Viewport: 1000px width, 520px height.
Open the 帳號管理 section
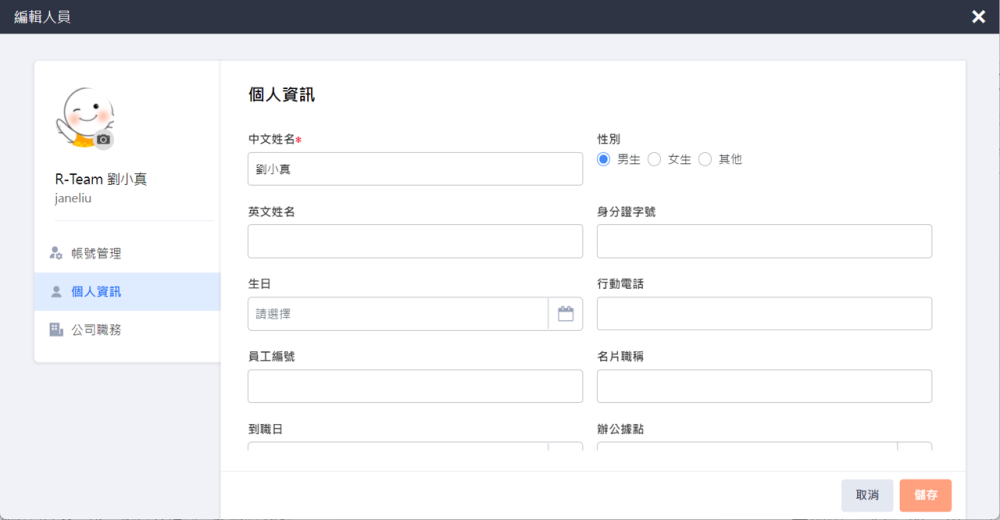128,253
